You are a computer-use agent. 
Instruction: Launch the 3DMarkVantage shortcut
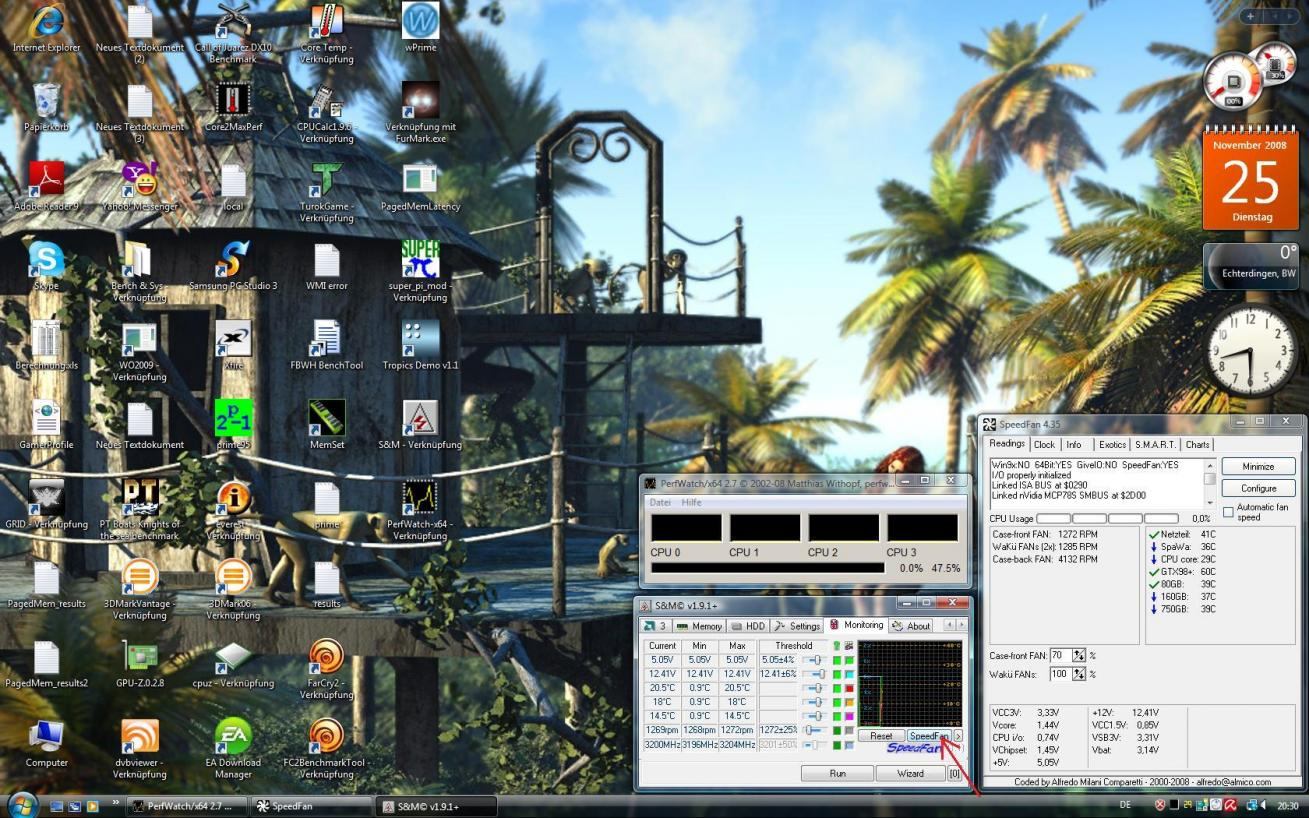[139, 588]
